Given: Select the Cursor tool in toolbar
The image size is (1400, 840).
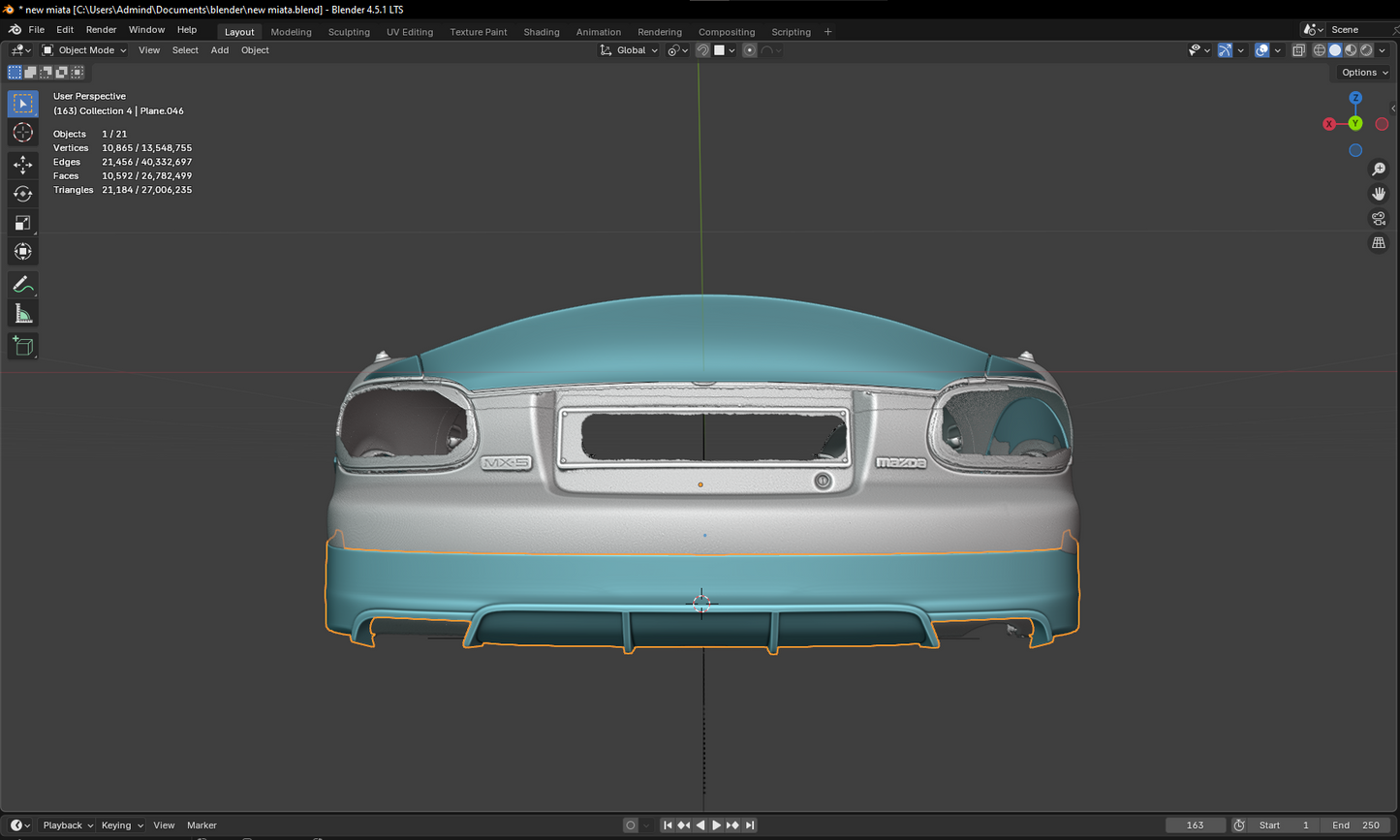Looking at the screenshot, I should [22, 133].
